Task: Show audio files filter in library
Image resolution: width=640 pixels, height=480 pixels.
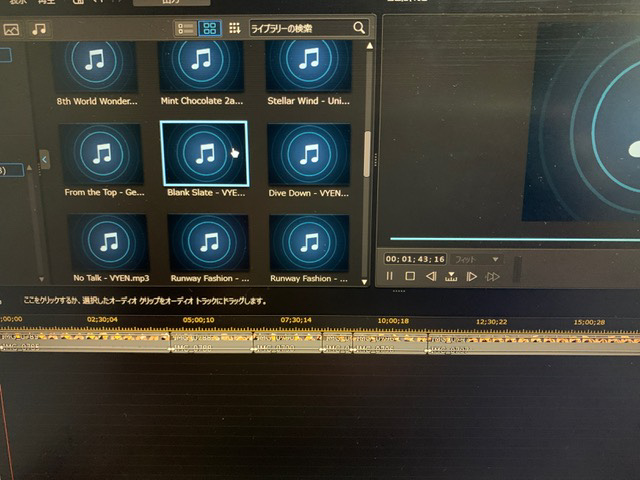Action: (39, 29)
